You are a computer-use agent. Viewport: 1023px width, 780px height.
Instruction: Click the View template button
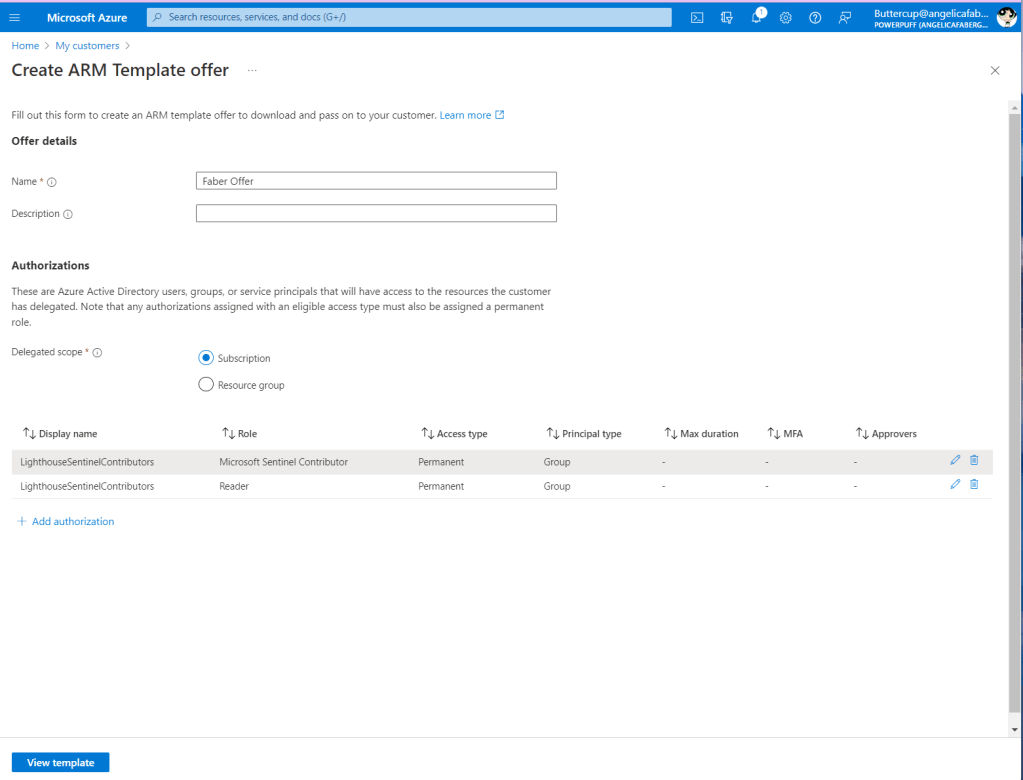pos(60,762)
